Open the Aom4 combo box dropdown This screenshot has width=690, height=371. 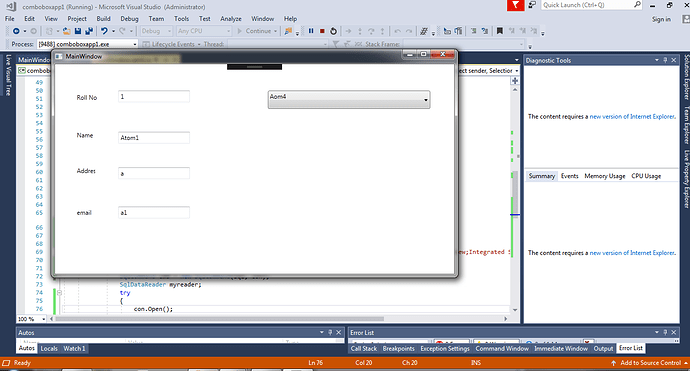[349, 99]
